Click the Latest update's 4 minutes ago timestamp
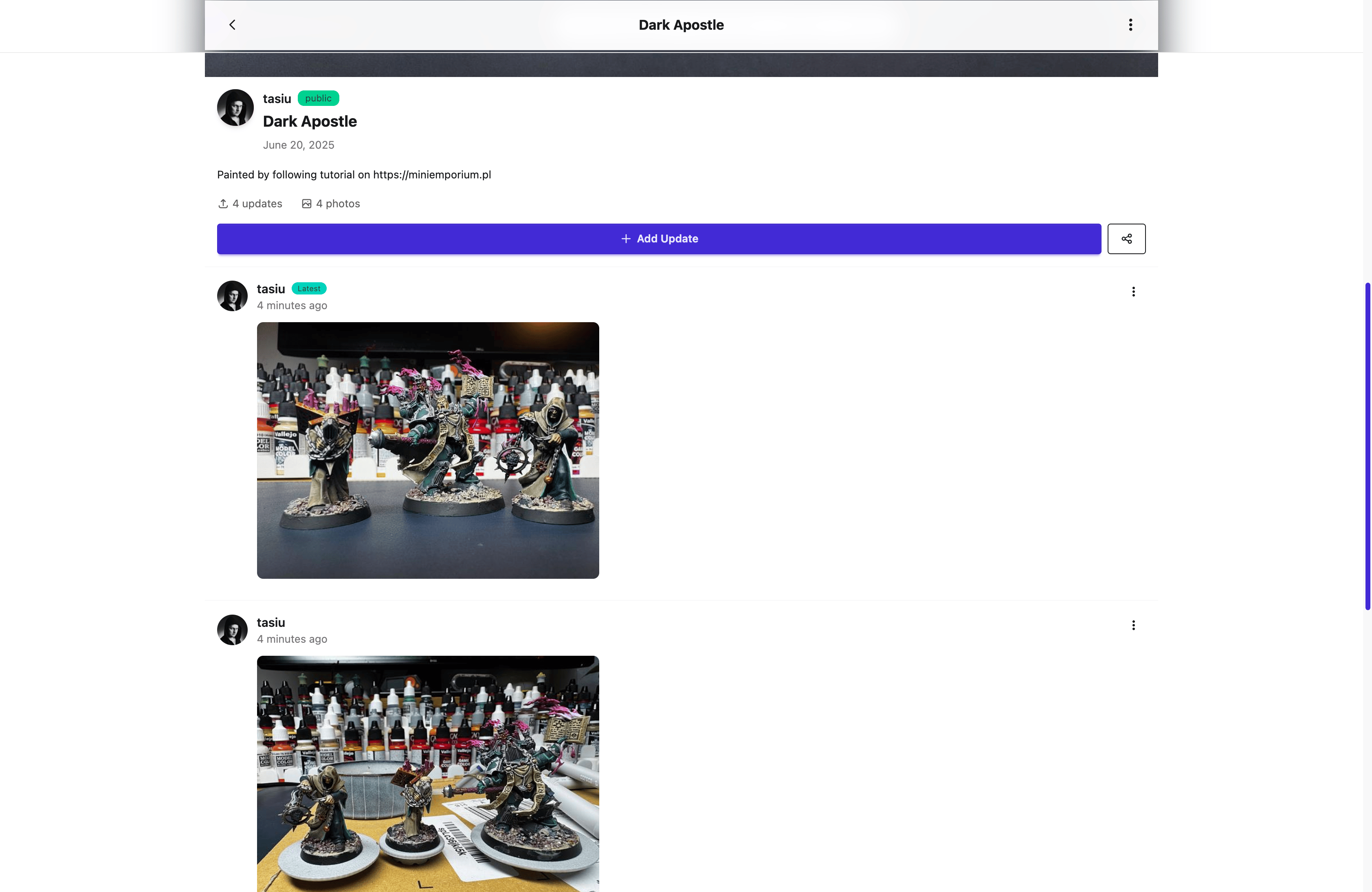1372x892 pixels. 292,305
